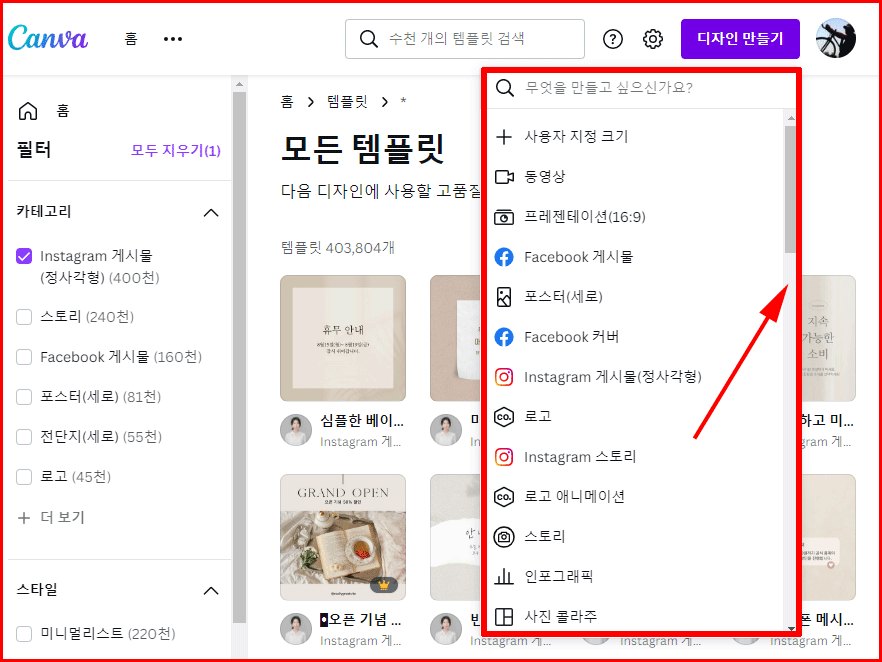882x662 pixels.
Task: Click 스토리 text in dropdown list
Action: coord(544,537)
